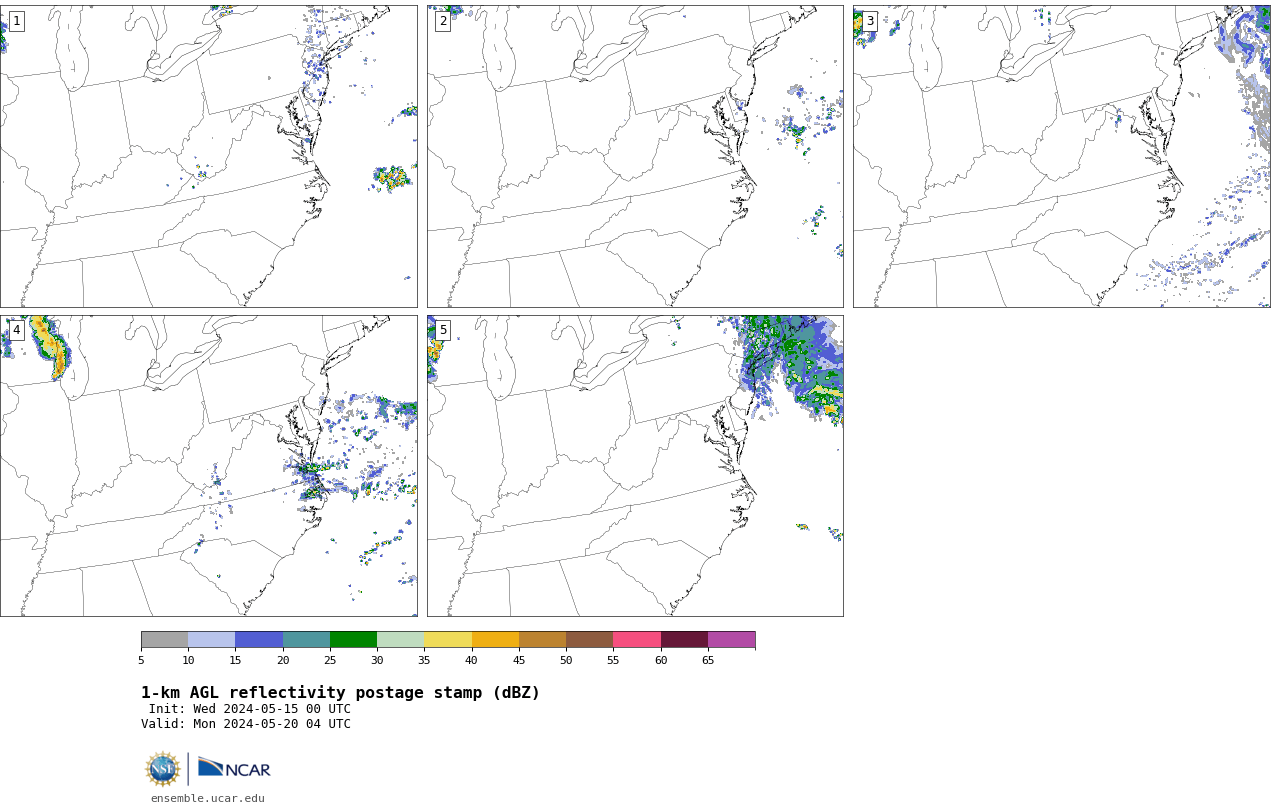Click the pink 55-60 dBZ swatch
Image resolution: width=1280 pixels, height=809 pixels.
coord(637,640)
